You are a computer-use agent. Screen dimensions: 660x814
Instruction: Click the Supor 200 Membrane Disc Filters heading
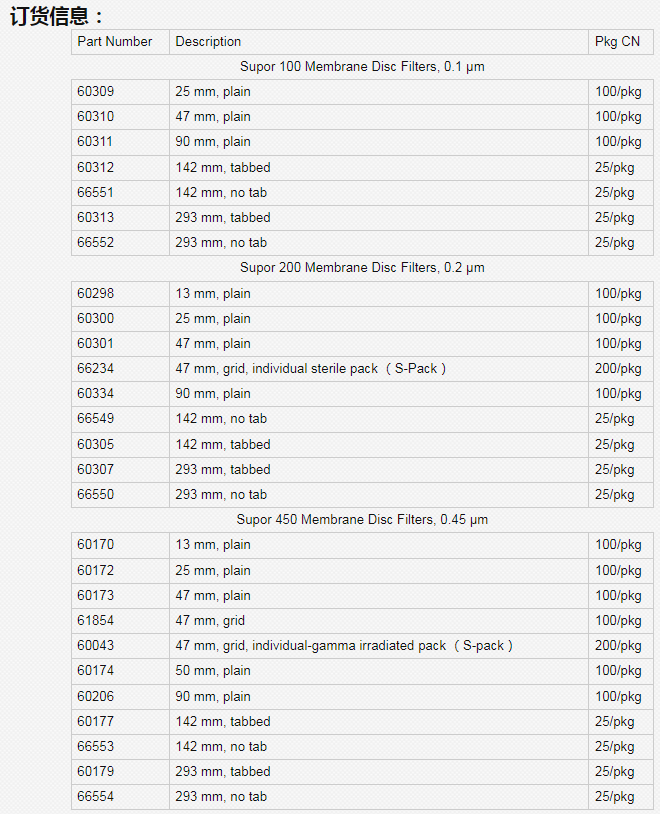point(362,268)
